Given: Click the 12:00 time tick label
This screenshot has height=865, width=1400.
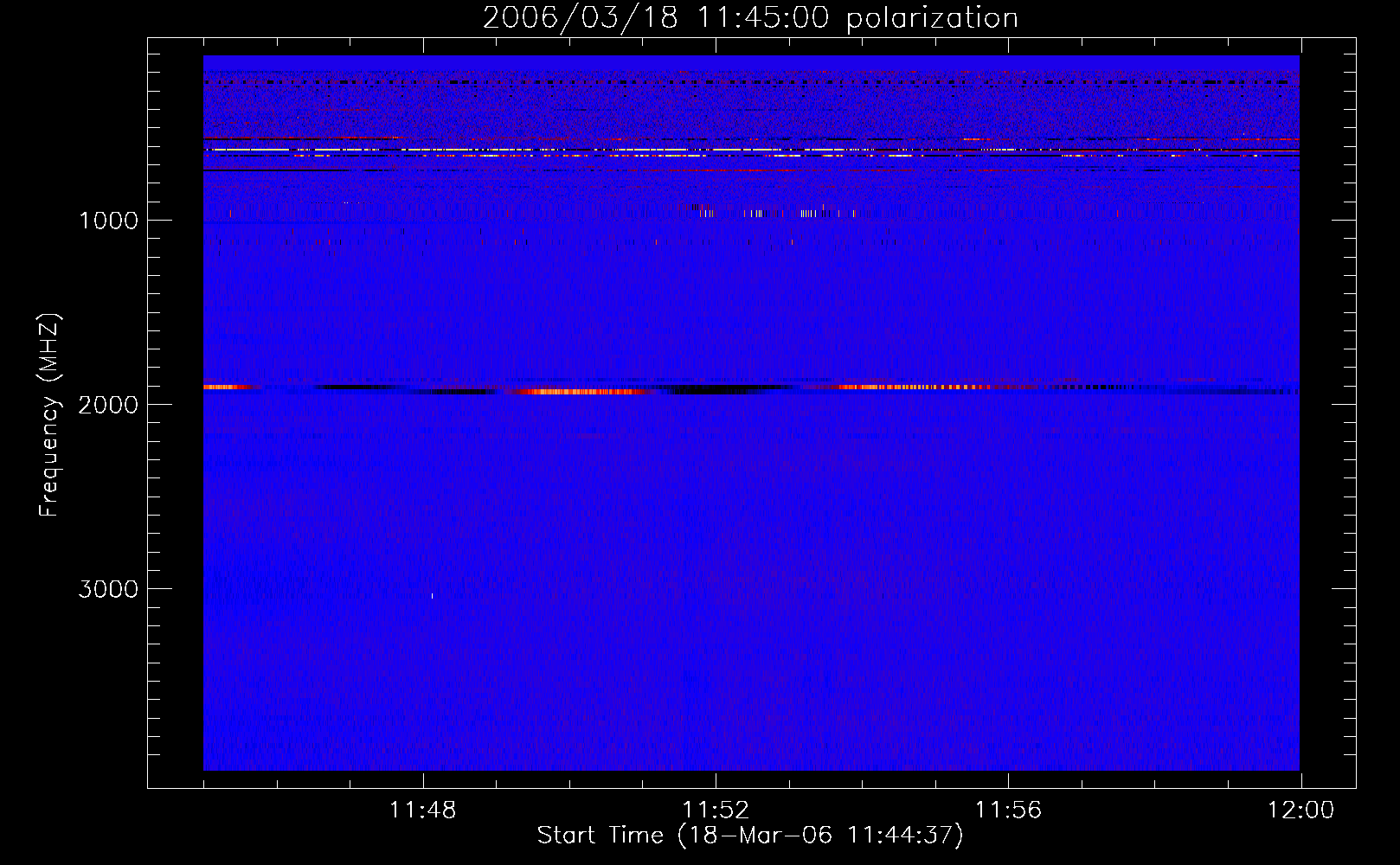Looking at the screenshot, I should pos(1300,811).
